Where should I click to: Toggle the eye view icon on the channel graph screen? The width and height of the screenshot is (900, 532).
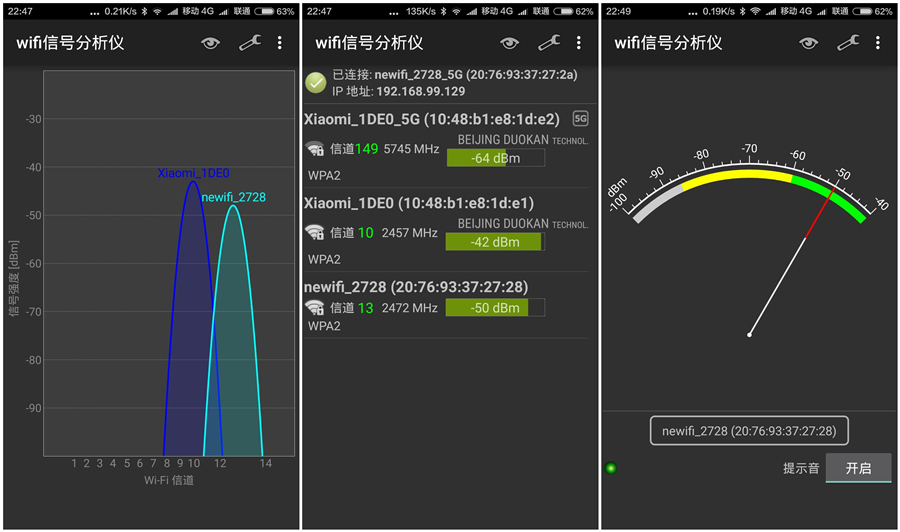tap(210, 43)
